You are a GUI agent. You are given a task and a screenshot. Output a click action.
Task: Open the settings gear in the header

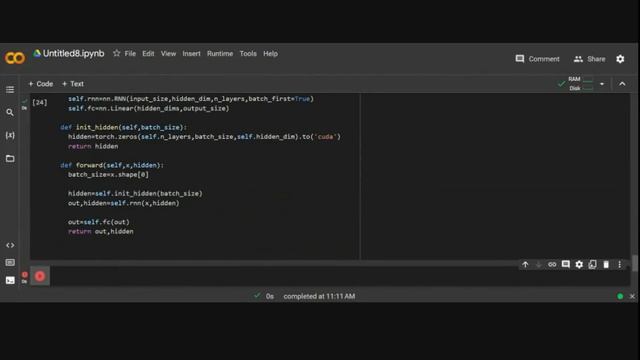coord(620,59)
